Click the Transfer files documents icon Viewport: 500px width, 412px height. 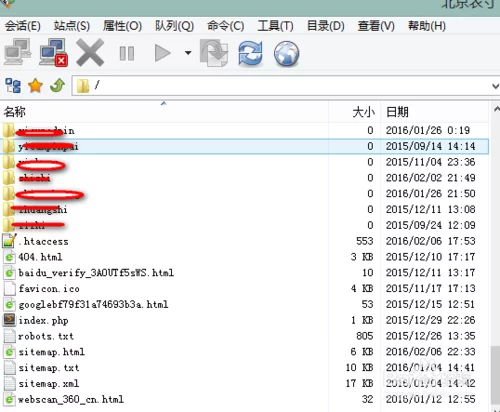(214, 53)
